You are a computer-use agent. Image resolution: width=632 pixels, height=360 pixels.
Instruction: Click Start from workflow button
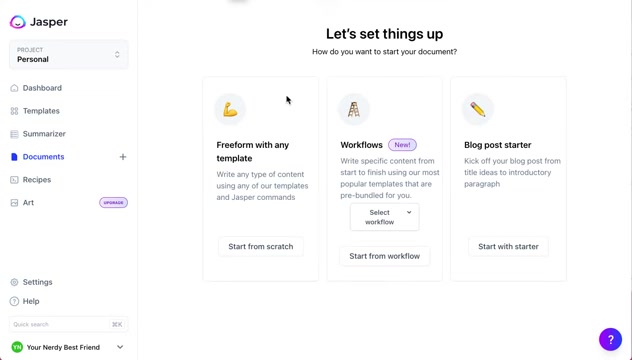385,256
